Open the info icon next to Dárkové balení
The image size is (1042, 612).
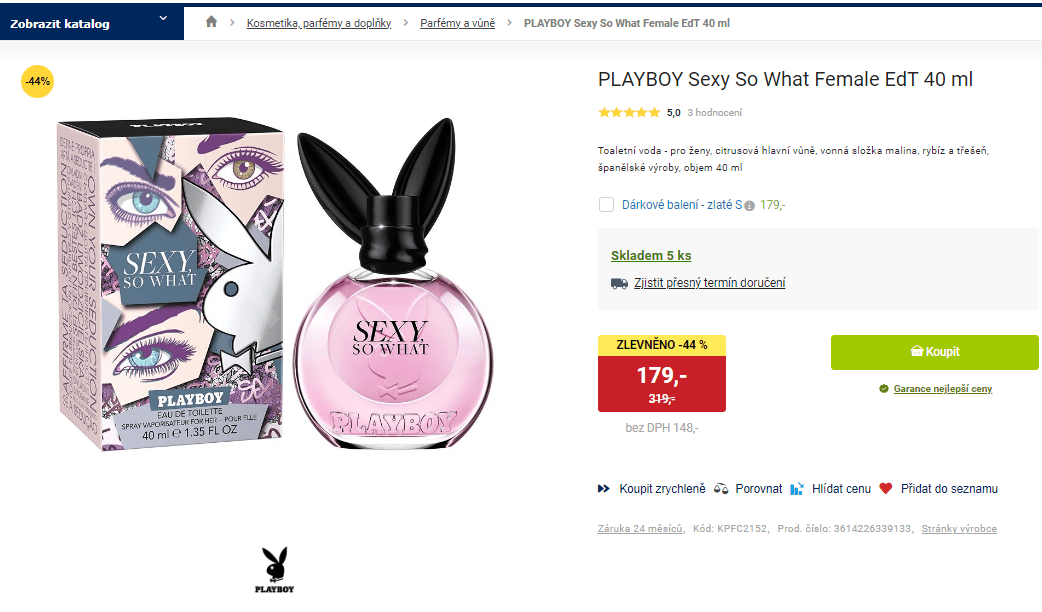pos(748,204)
